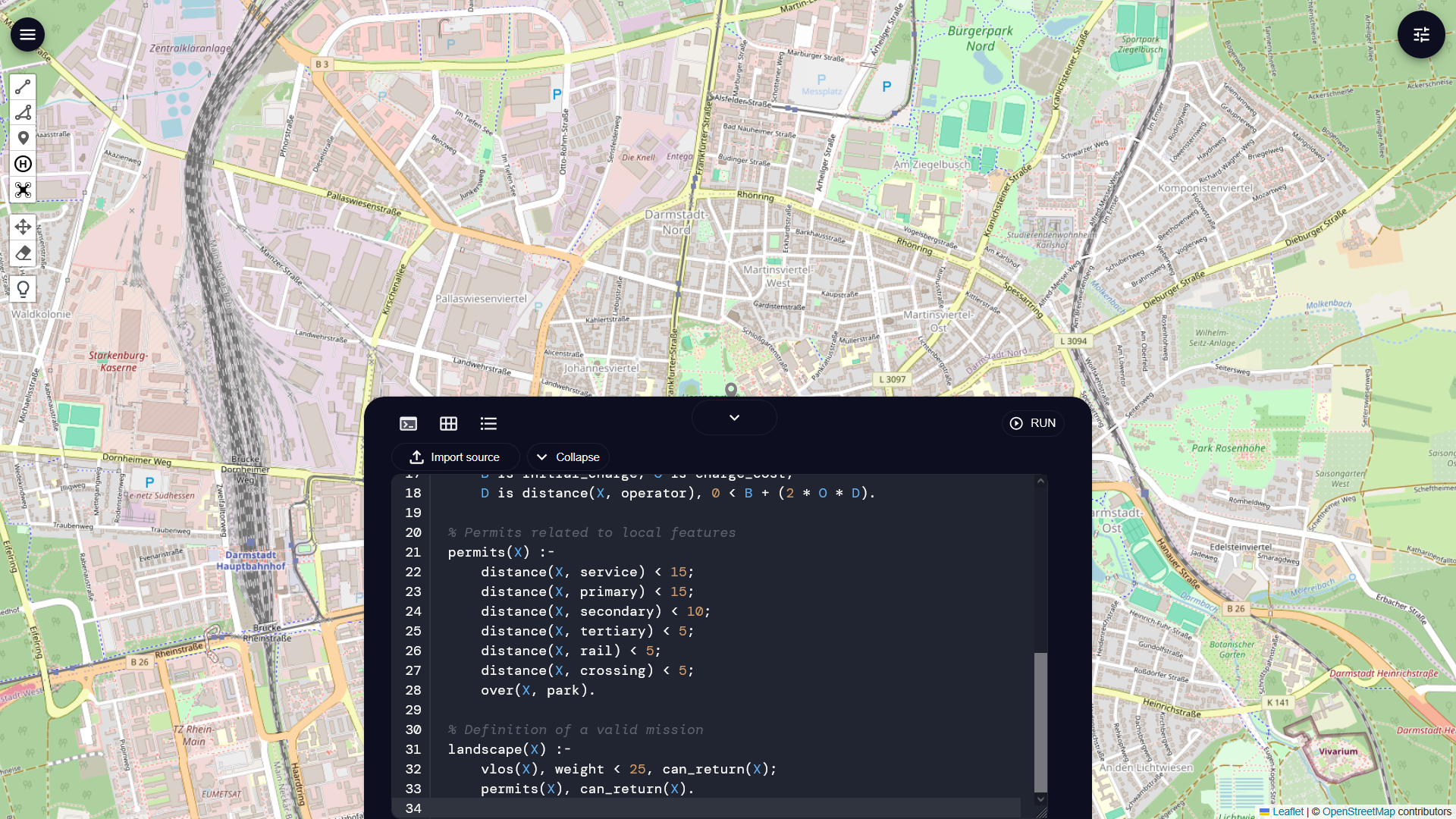This screenshot has width=1456, height=819.
Task: Click the Collapse dropdown button
Action: point(568,457)
